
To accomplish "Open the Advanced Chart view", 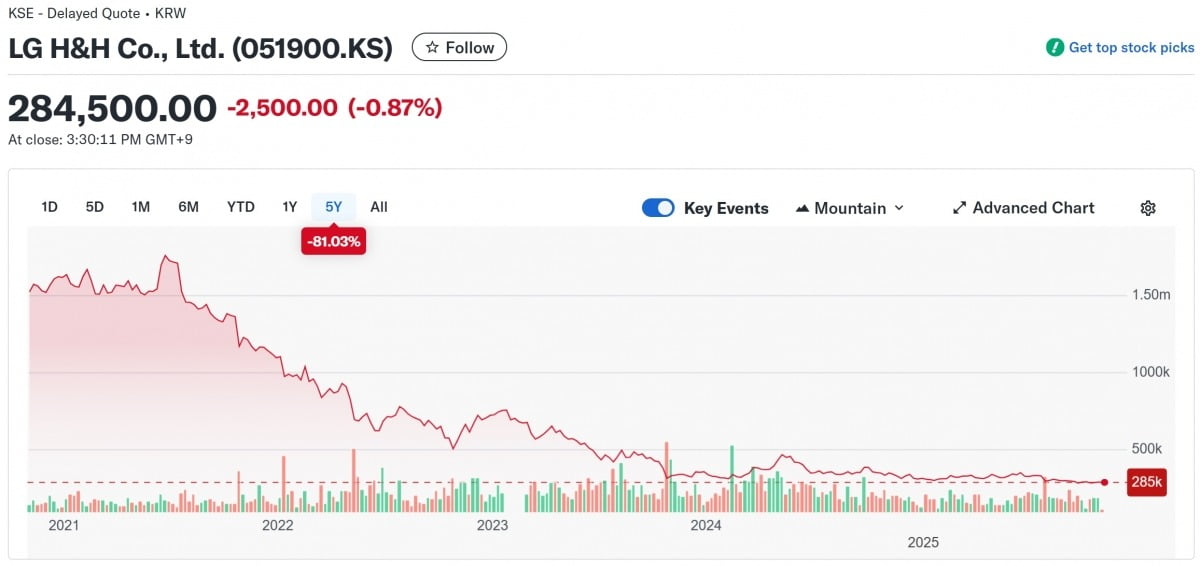I will point(1033,208).
